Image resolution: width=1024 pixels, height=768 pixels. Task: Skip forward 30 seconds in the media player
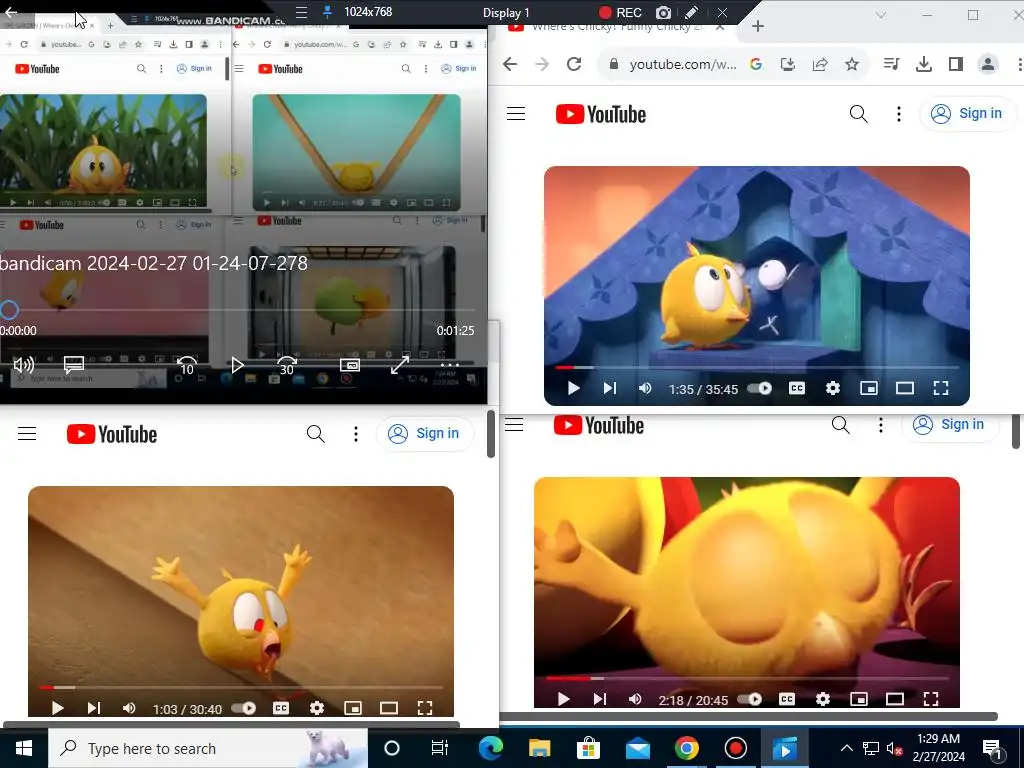click(287, 365)
